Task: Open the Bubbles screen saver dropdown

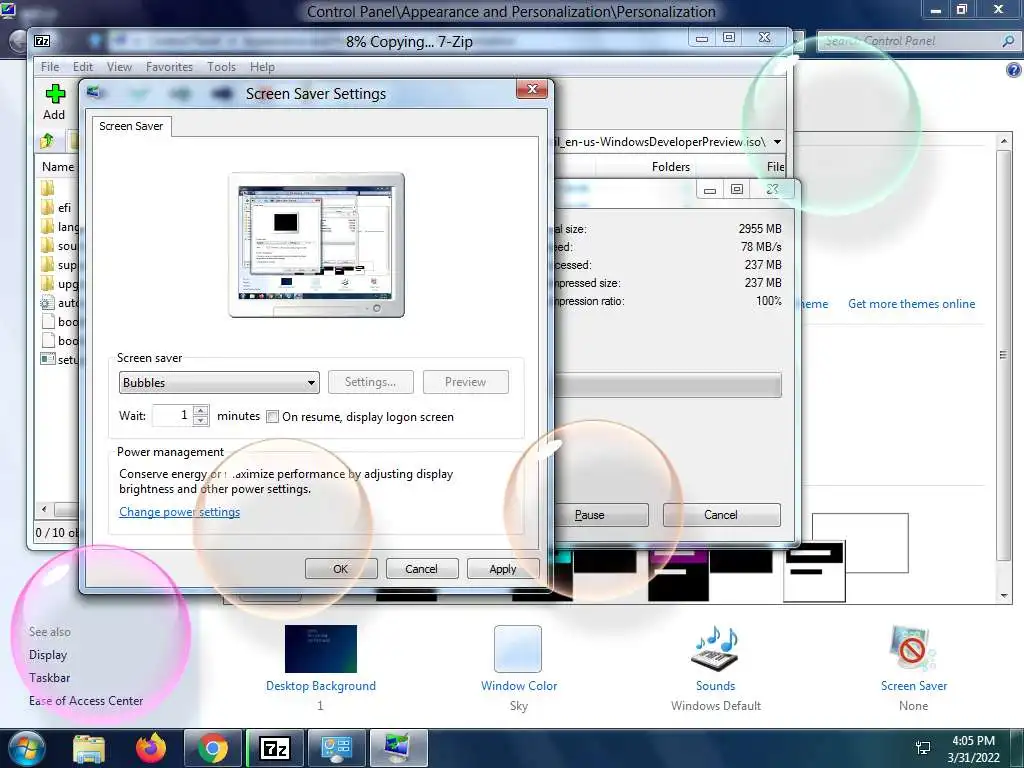Action: (x=219, y=383)
